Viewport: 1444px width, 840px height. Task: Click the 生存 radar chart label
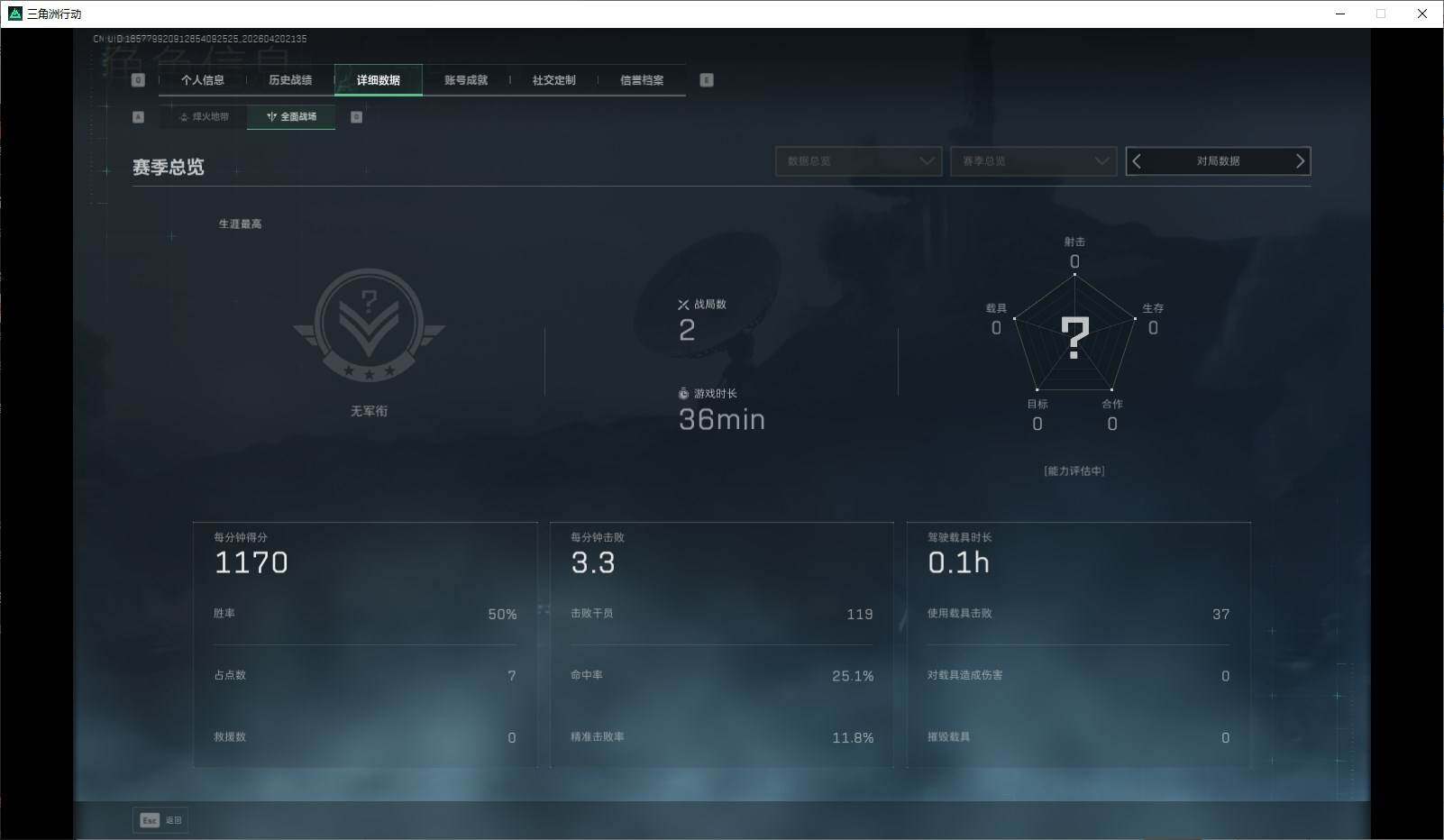pyautogui.click(x=1153, y=308)
